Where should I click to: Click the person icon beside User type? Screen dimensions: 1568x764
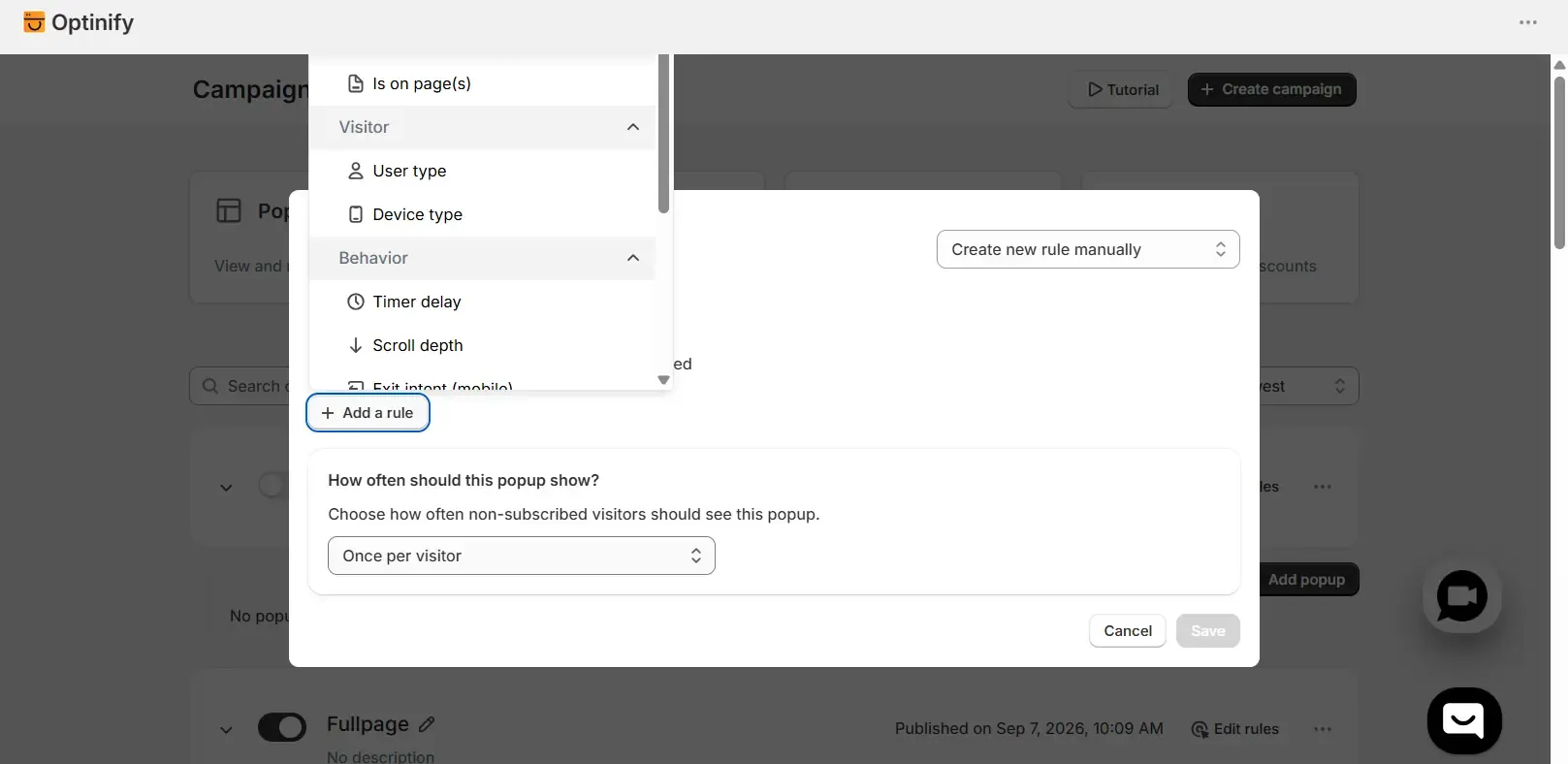(x=356, y=171)
